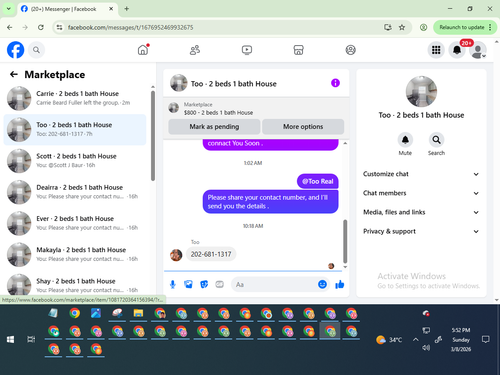This screenshot has width=500, height=375.
Task: Open the account profile avatar menu
Action: [478, 50]
